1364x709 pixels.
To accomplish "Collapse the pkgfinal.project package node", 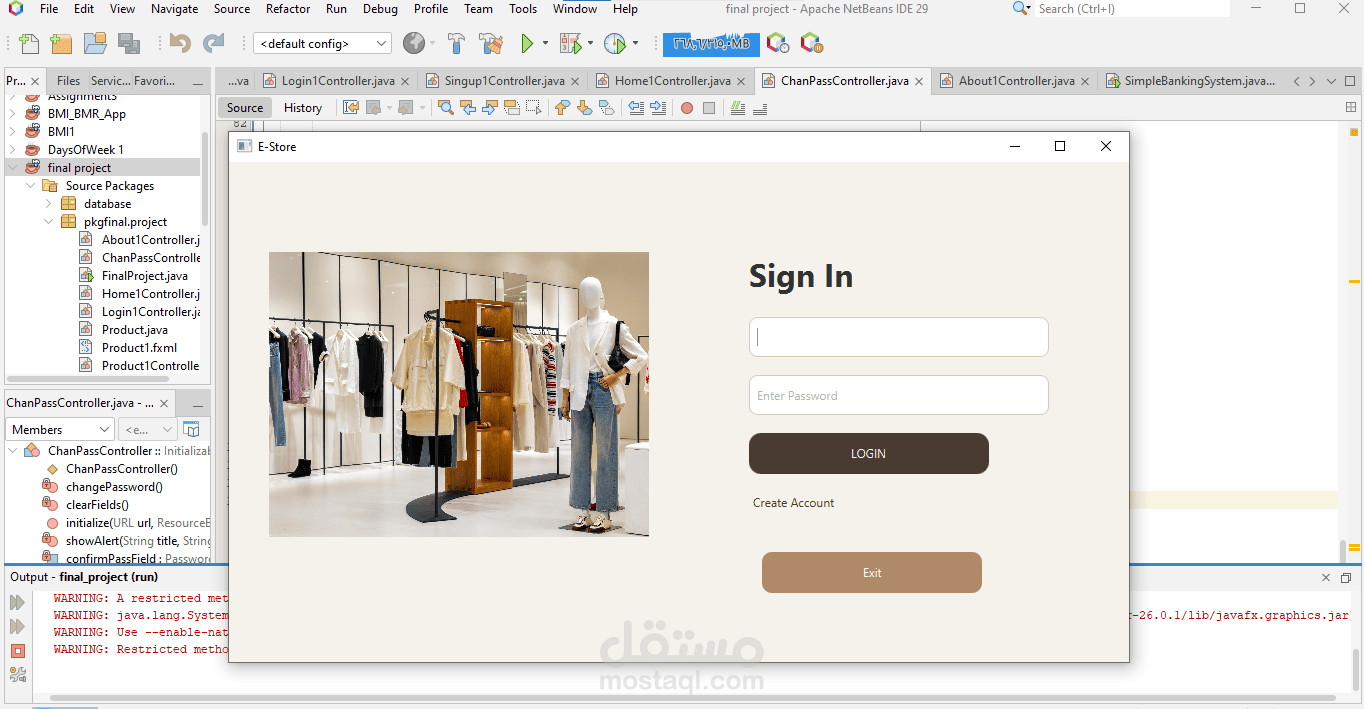I will click(49, 222).
